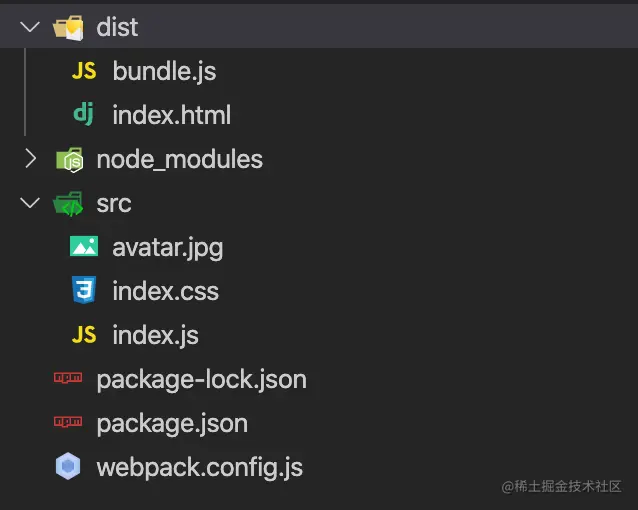Click the dj icon next to index.html
This screenshot has height=510, width=638.
click(x=83, y=114)
